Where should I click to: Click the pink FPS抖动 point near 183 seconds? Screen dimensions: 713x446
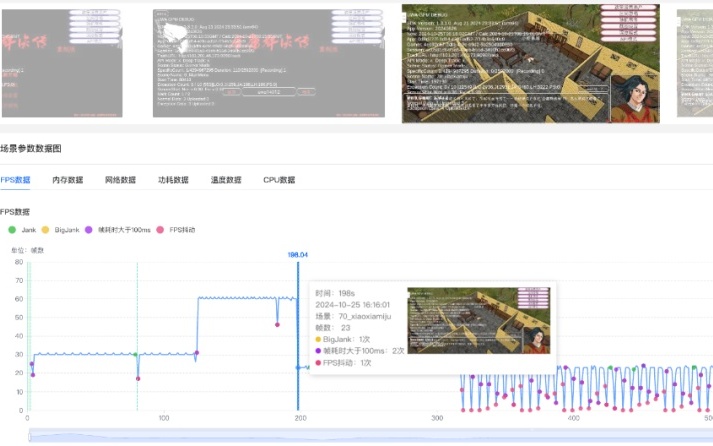(277, 325)
